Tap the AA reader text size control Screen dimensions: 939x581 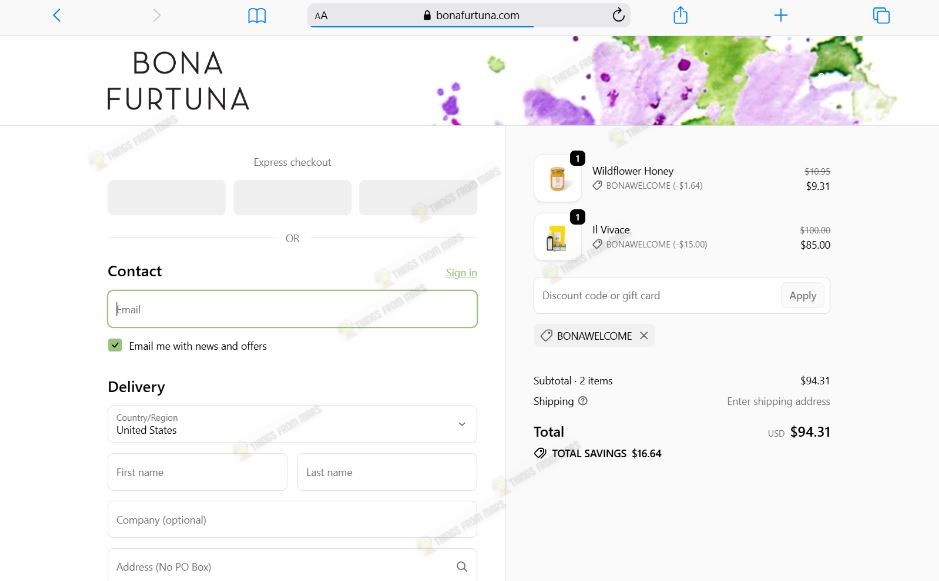(321, 16)
